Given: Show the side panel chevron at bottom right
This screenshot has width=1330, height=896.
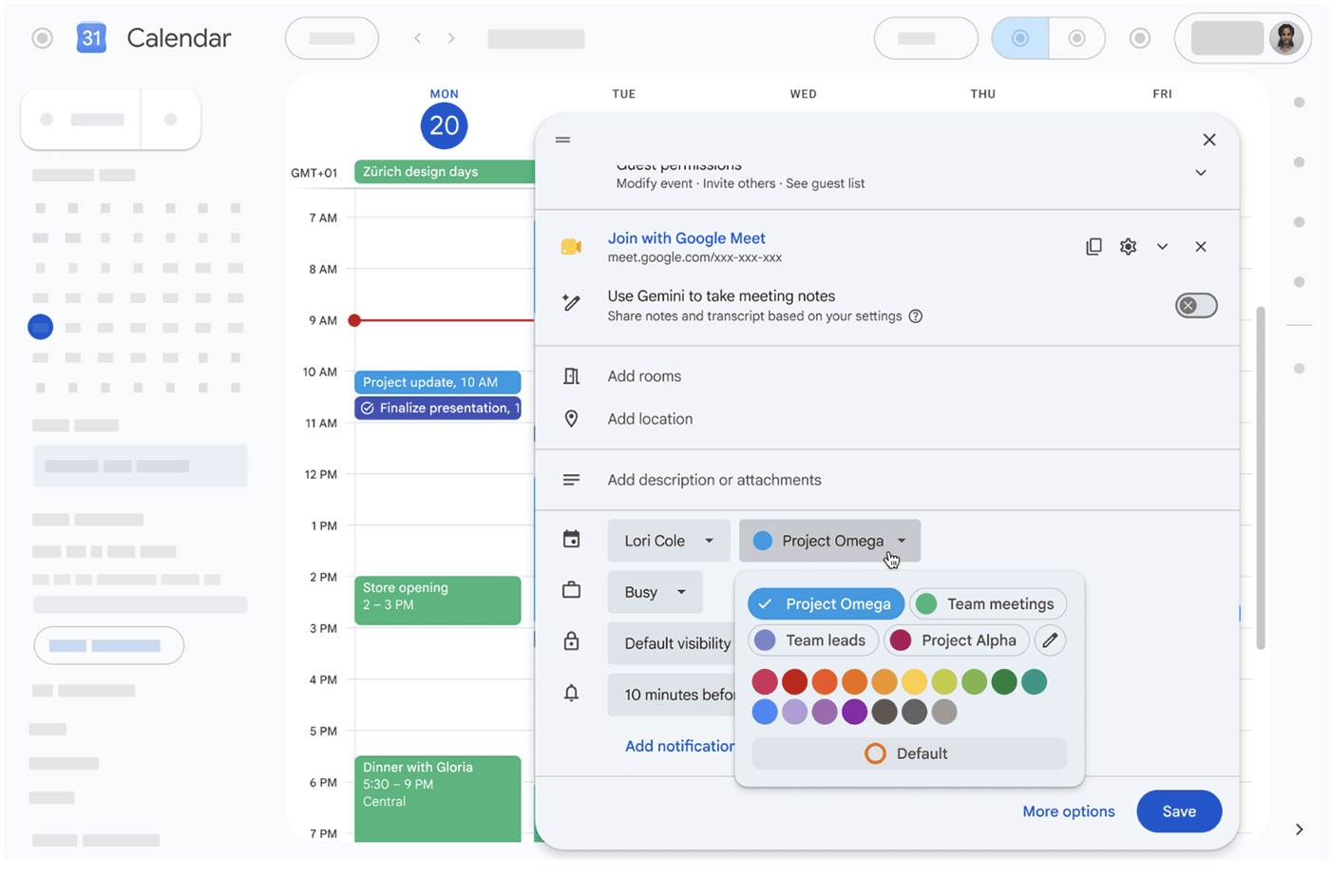Looking at the screenshot, I should pos(1299,829).
